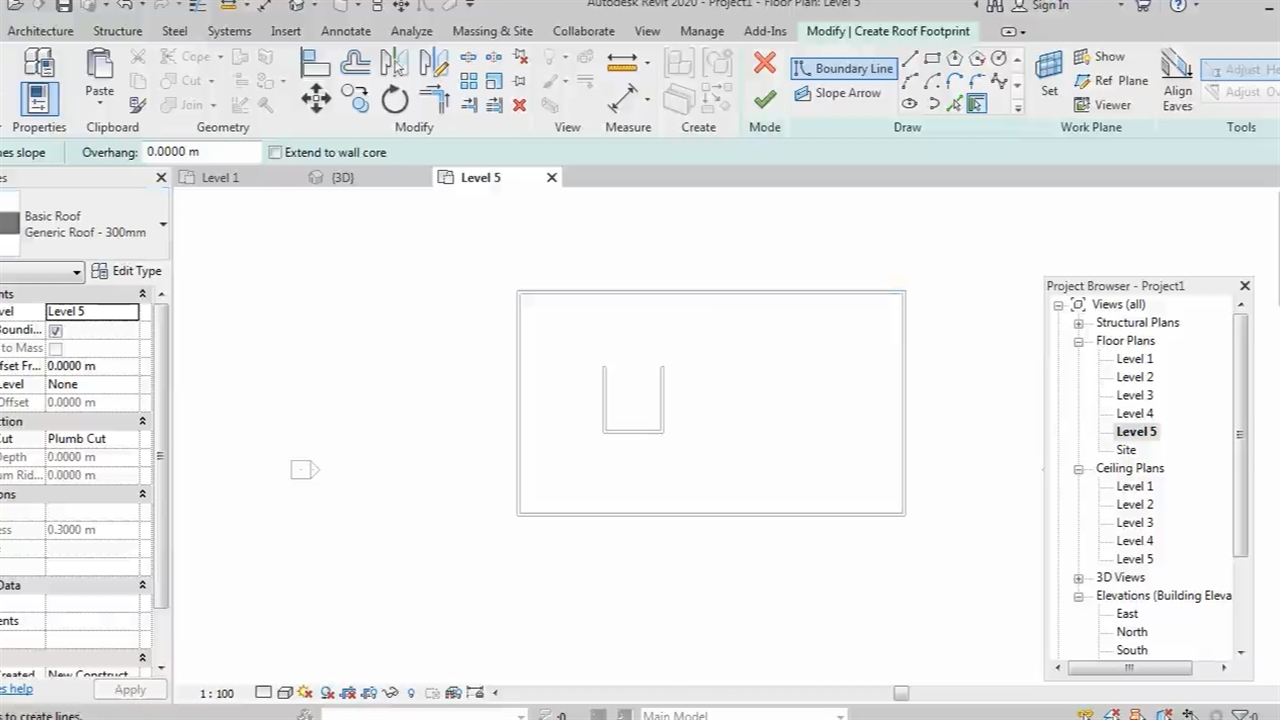Enable the Extend to wall core checkbox

coord(275,153)
